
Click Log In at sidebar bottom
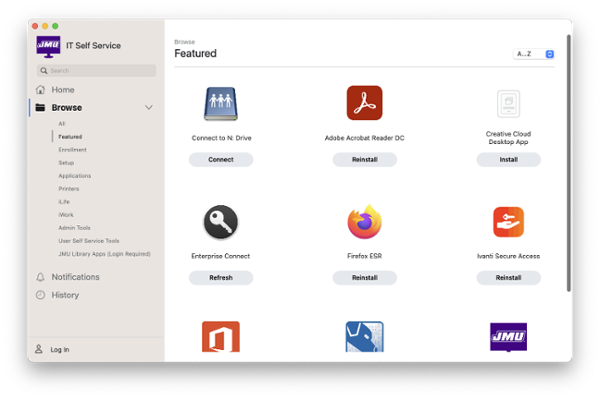pos(60,349)
